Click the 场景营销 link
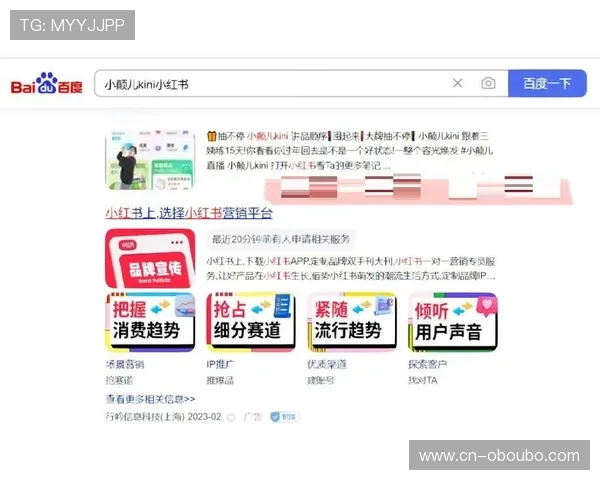The height and width of the screenshot is (480, 600). pyautogui.click(x=125, y=364)
